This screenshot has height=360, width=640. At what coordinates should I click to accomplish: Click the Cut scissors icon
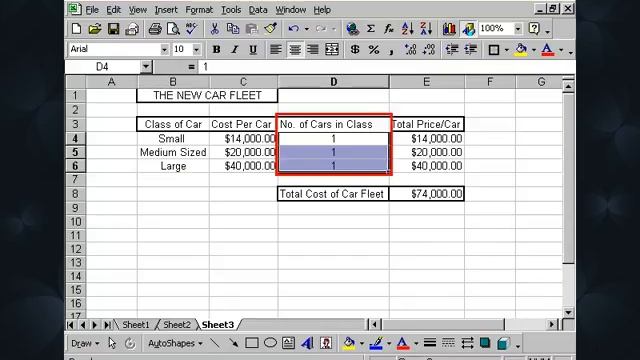click(214, 29)
